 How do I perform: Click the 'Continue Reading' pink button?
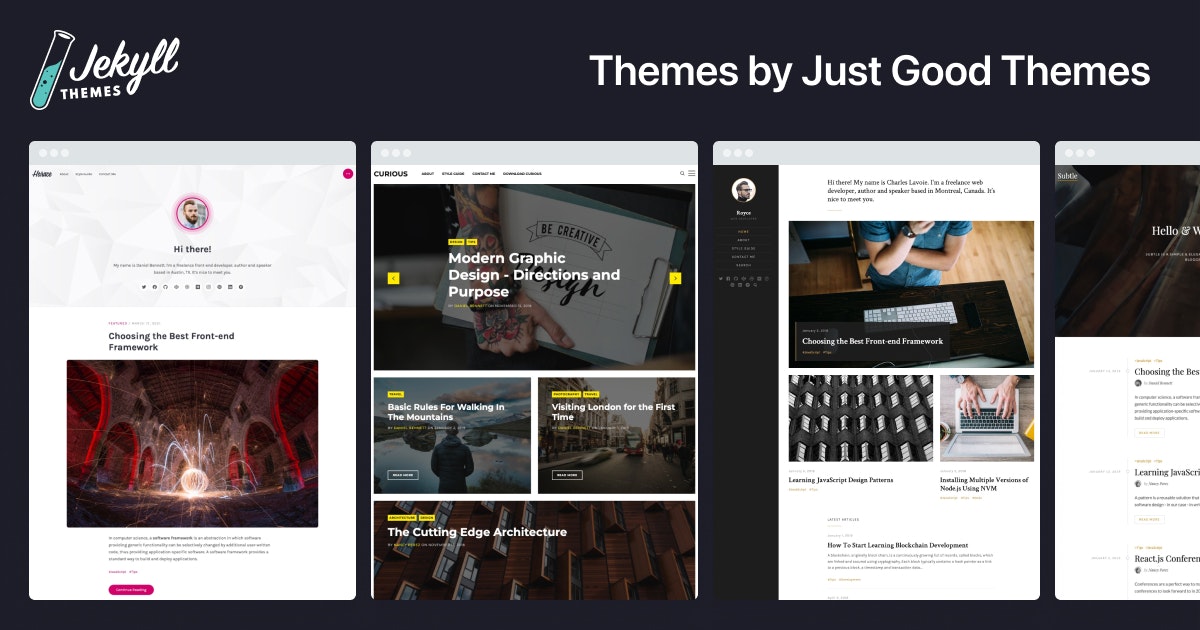coord(132,589)
